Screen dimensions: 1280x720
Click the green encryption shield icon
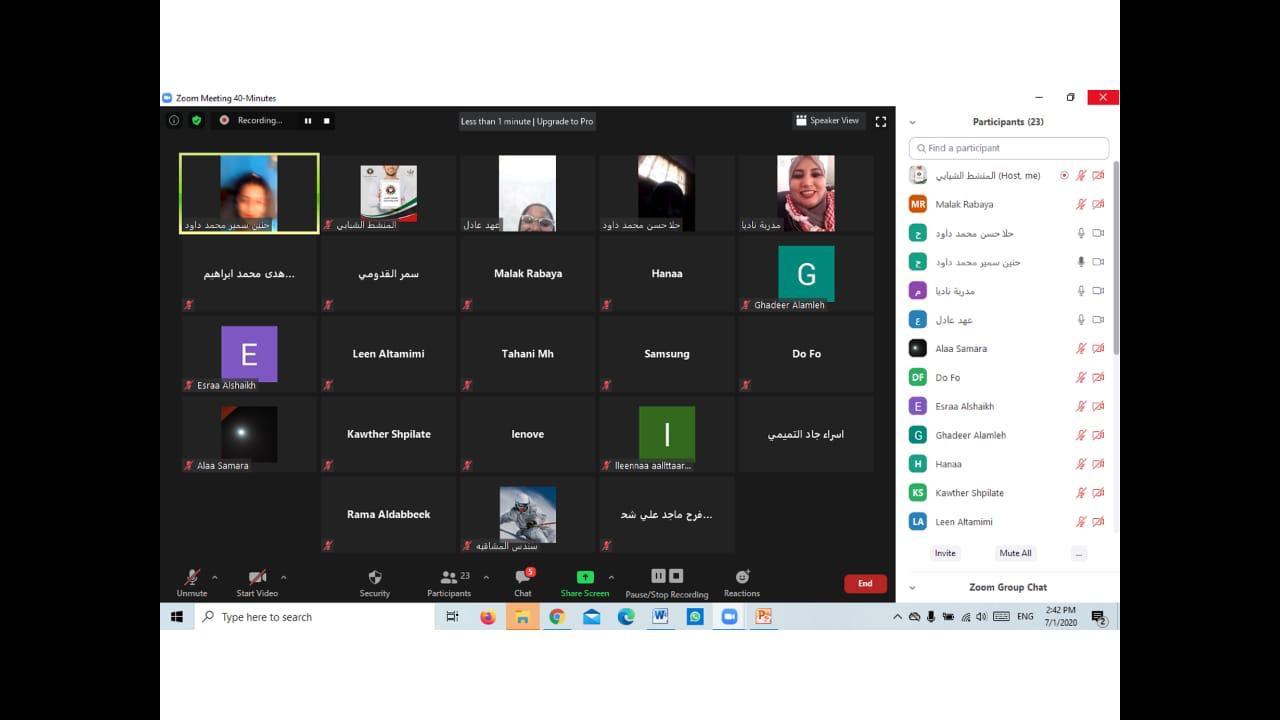[x=197, y=120]
